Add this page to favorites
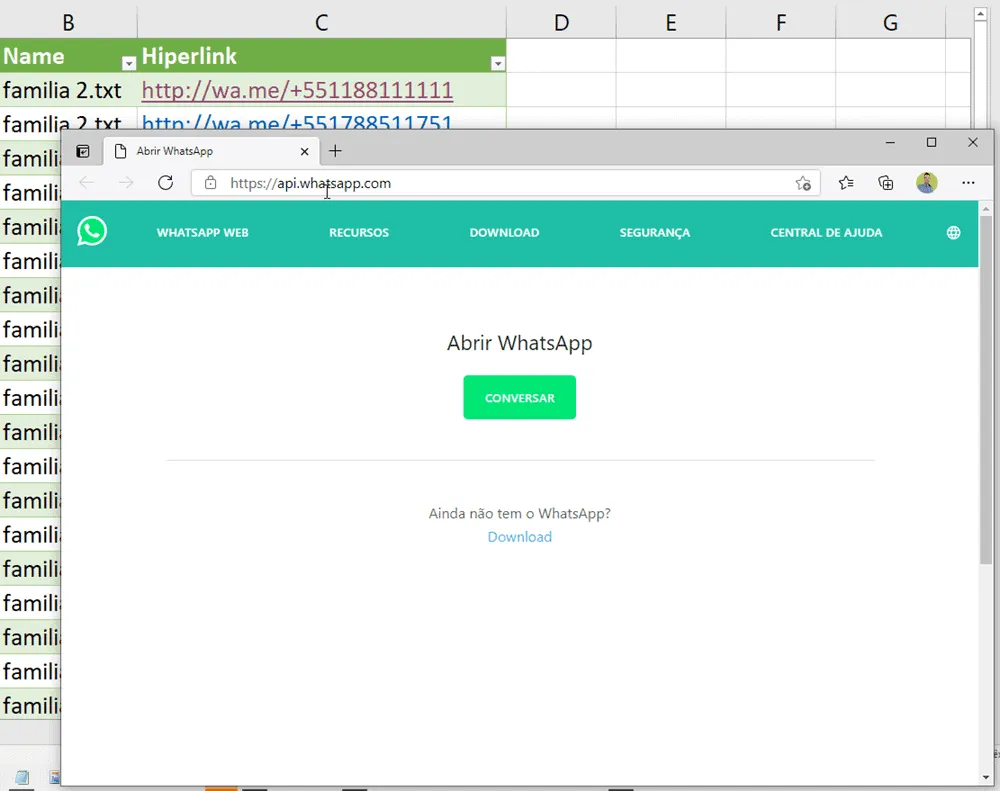1000x791 pixels. pyautogui.click(x=803, y=184)
